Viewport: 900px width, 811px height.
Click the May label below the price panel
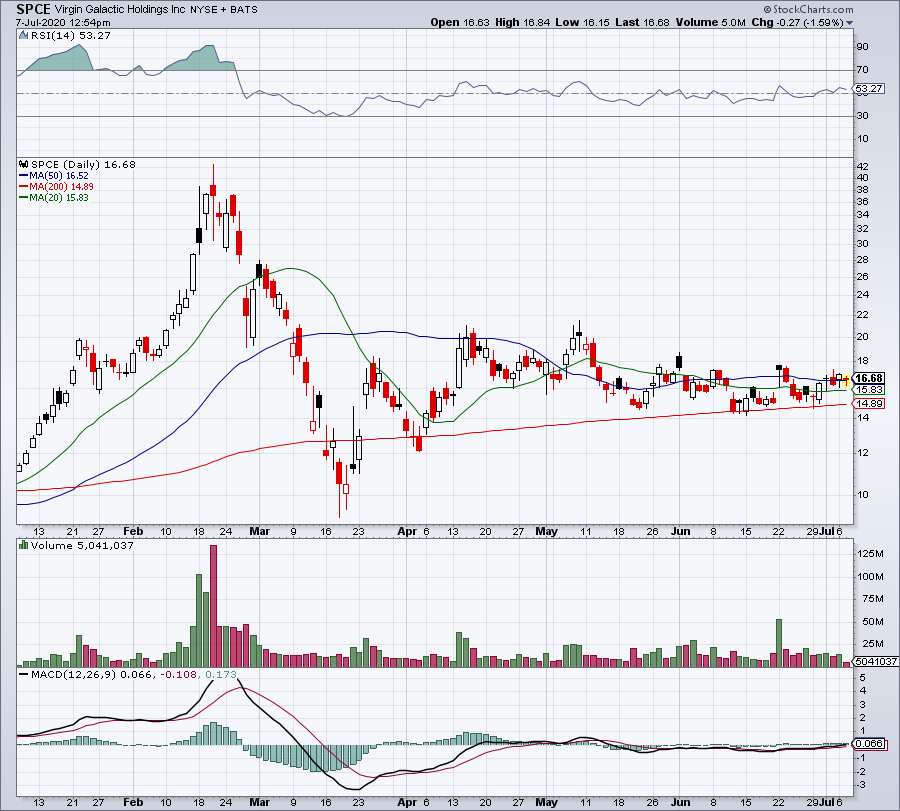click(x=546, y=531)
